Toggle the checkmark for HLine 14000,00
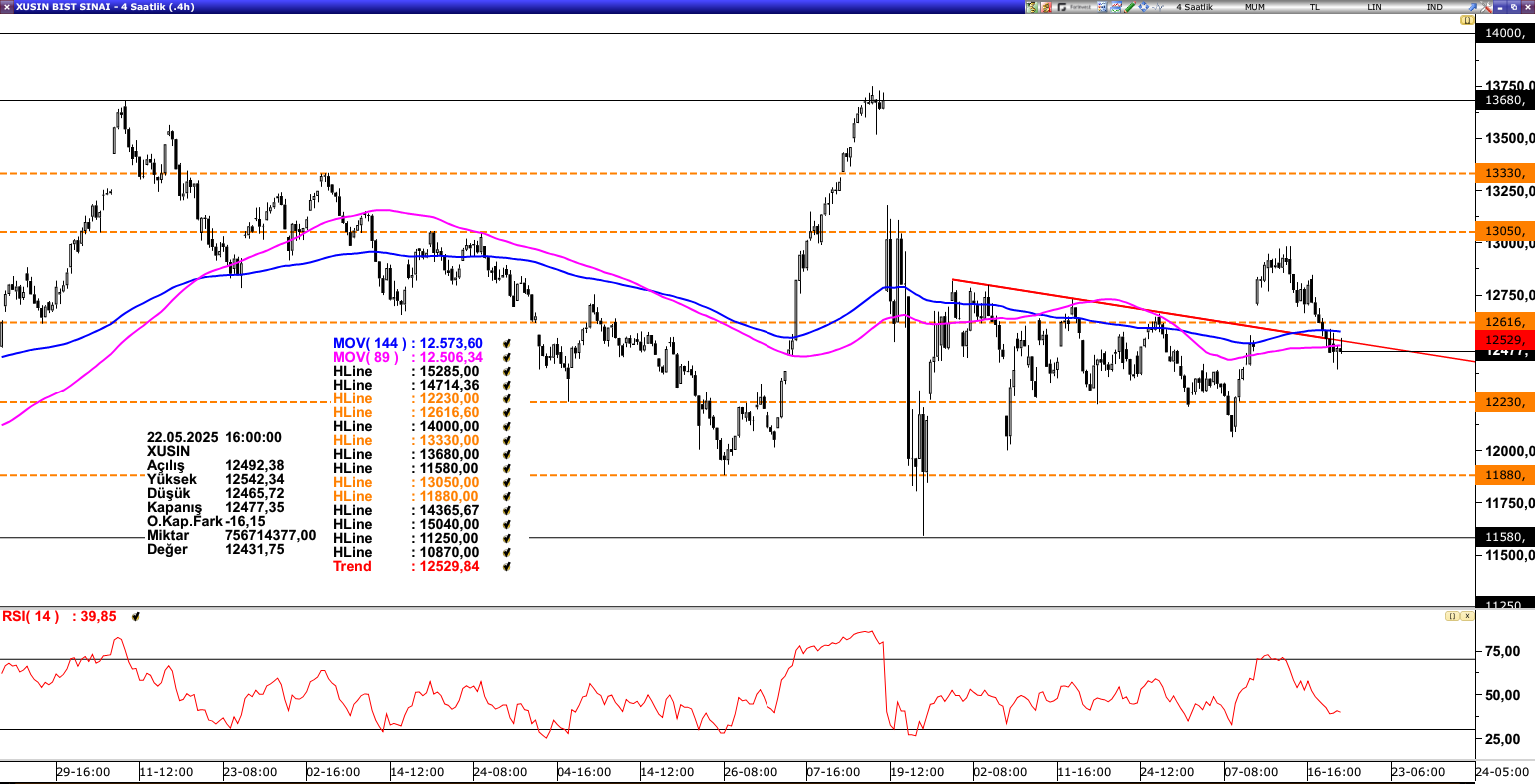The image size is (1535, 784). point(507,426)
